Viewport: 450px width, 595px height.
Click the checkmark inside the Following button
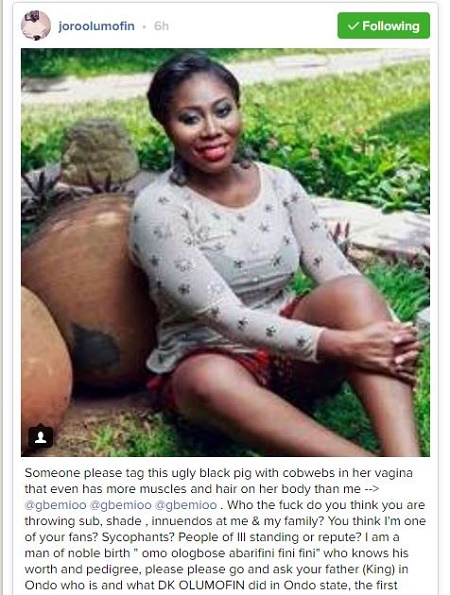(x=353, y=26)
